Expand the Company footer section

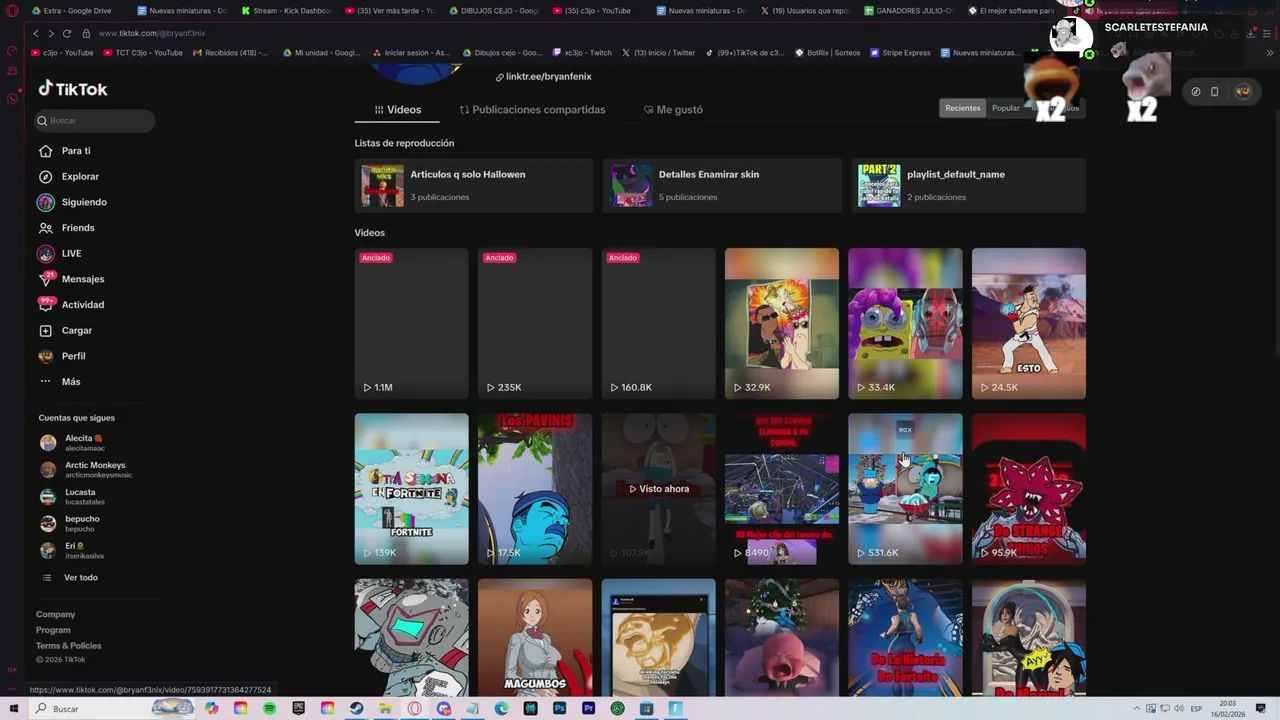(56, 615)
